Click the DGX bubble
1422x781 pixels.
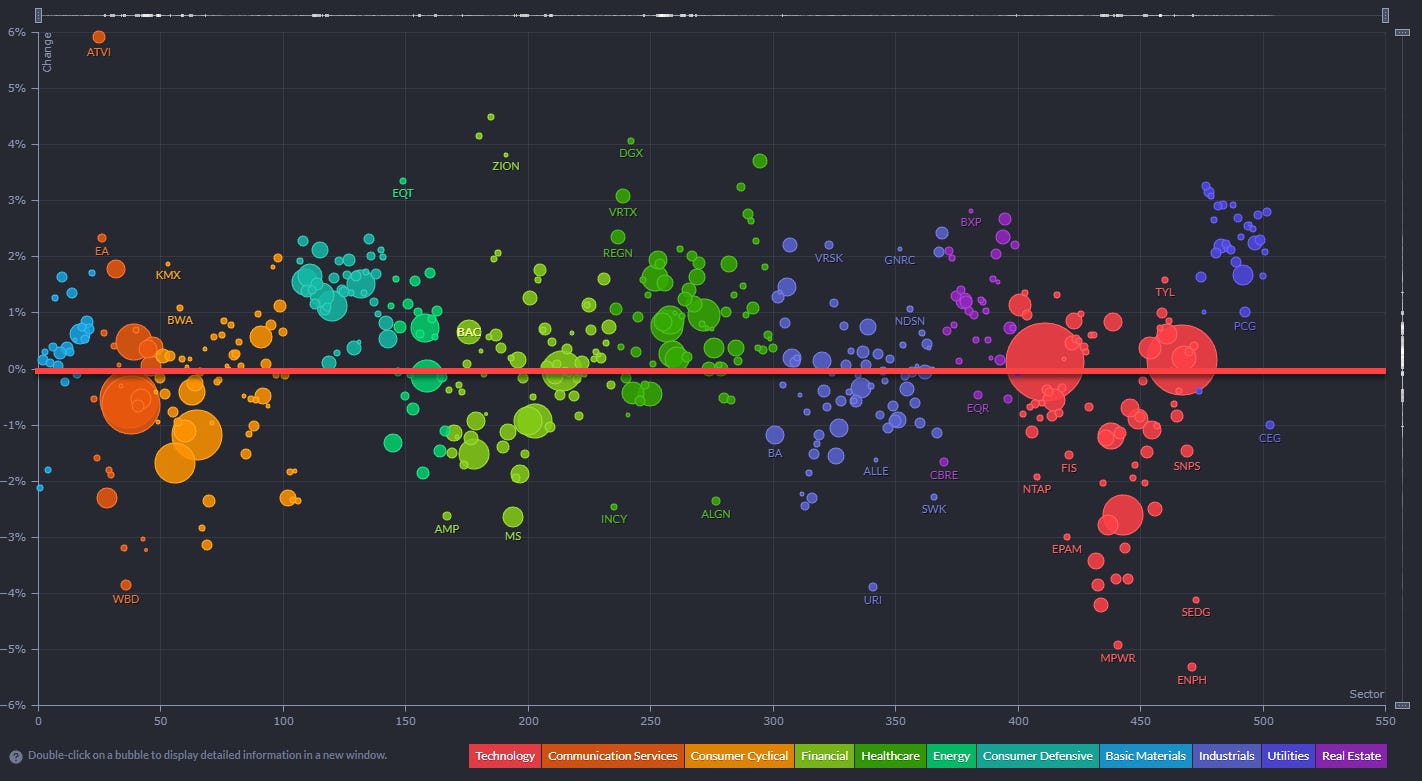[630, 141]
